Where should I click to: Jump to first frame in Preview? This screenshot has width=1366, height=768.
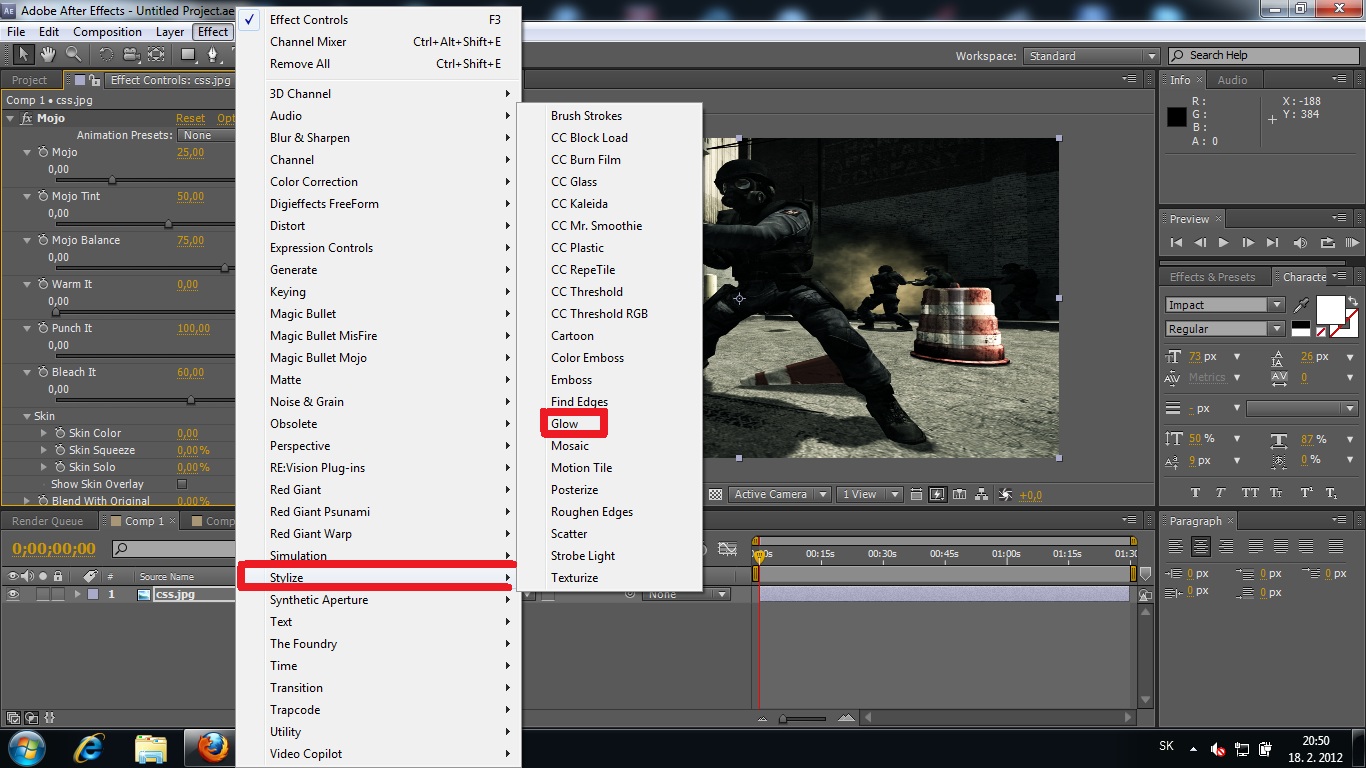[x=1176, y=242]
